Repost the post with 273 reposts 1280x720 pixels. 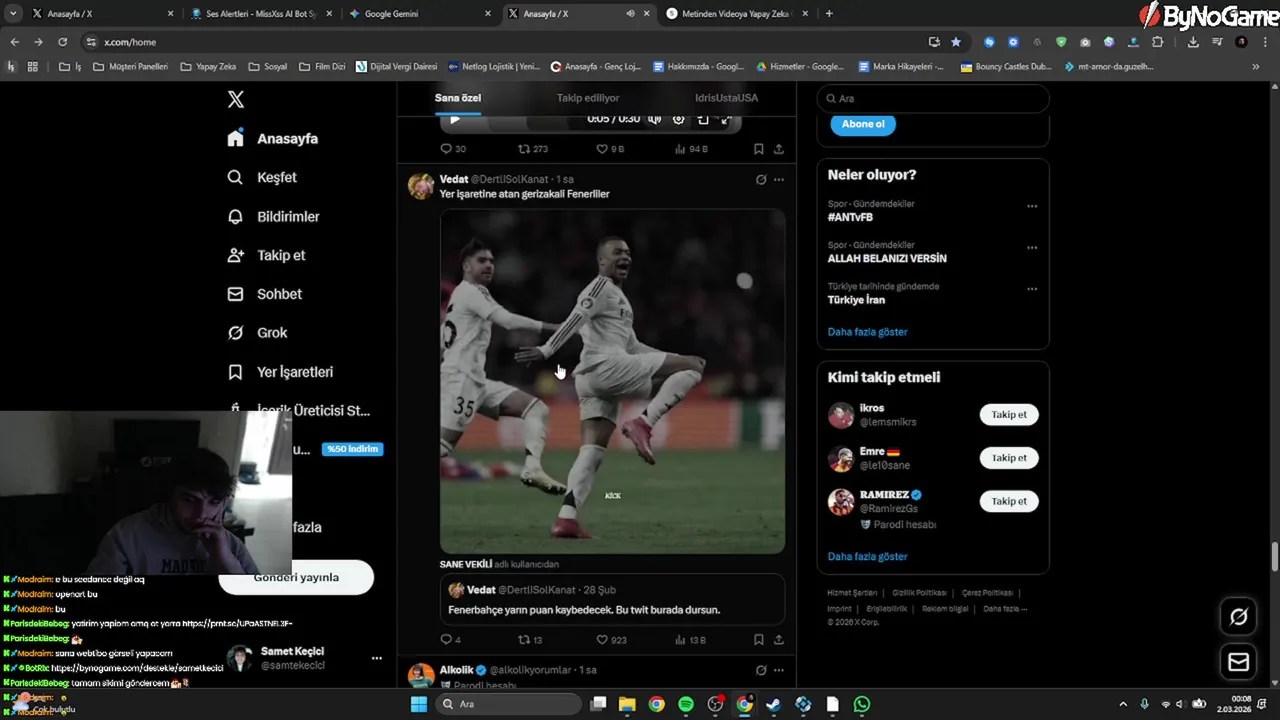[532, 149]
